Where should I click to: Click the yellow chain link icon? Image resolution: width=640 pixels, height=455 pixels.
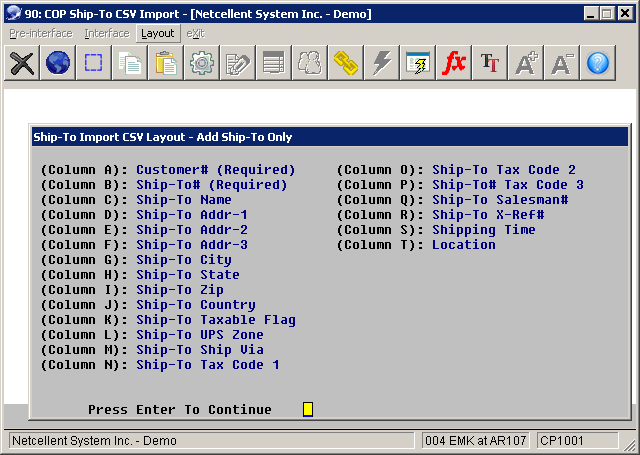click(346, 63)
